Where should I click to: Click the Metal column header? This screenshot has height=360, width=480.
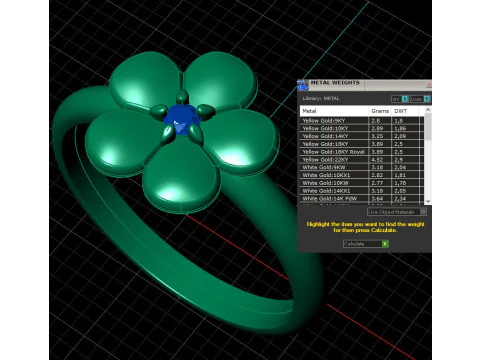(x=334, y=111)
